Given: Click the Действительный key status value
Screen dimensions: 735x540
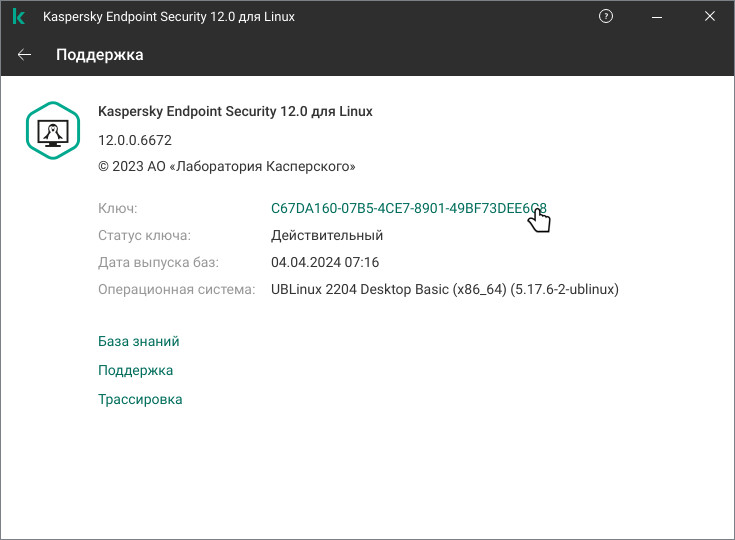Looking at the screenshot, I should coord(327,235).
